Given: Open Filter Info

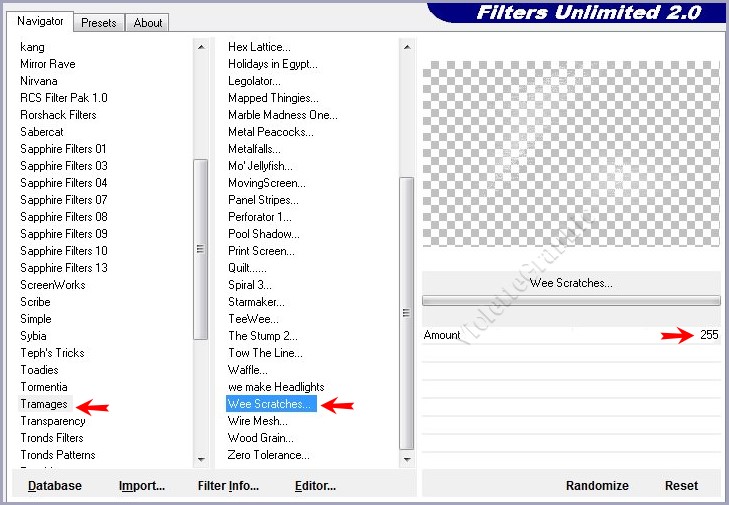Looking at the screenshot, I should coord(228,486).
